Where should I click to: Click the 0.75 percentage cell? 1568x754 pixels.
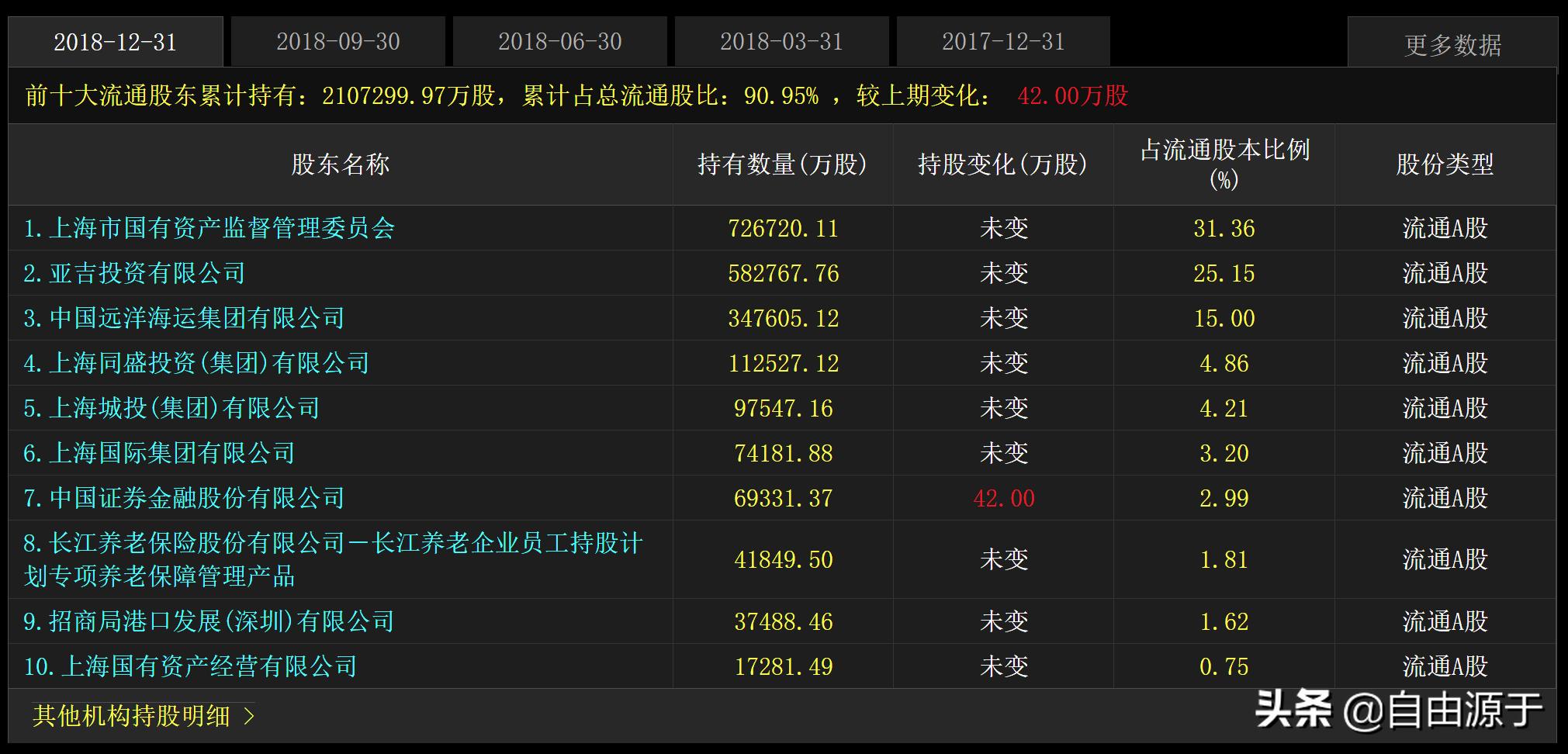coord(1224,667)
